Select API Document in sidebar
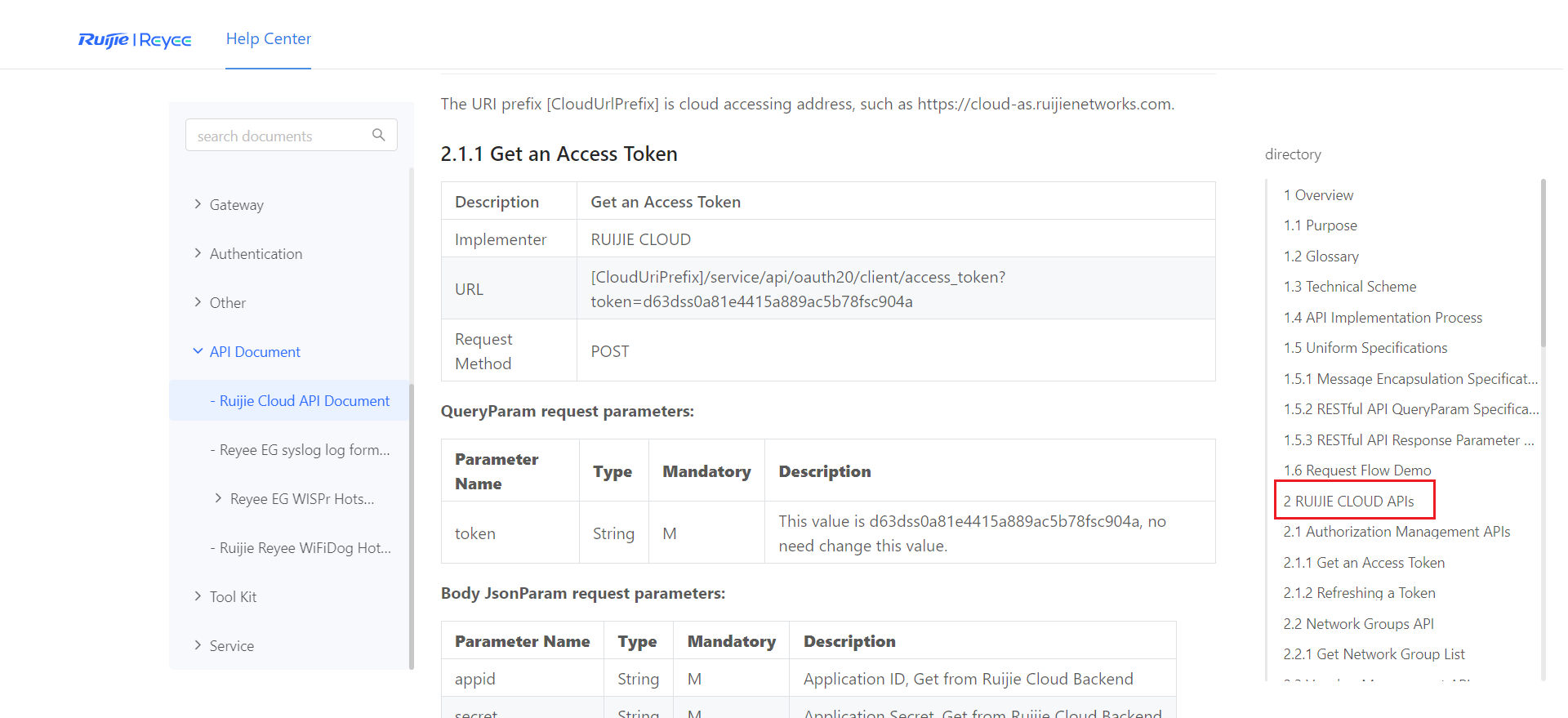1568x718 pixels. [x=255, y=352]
